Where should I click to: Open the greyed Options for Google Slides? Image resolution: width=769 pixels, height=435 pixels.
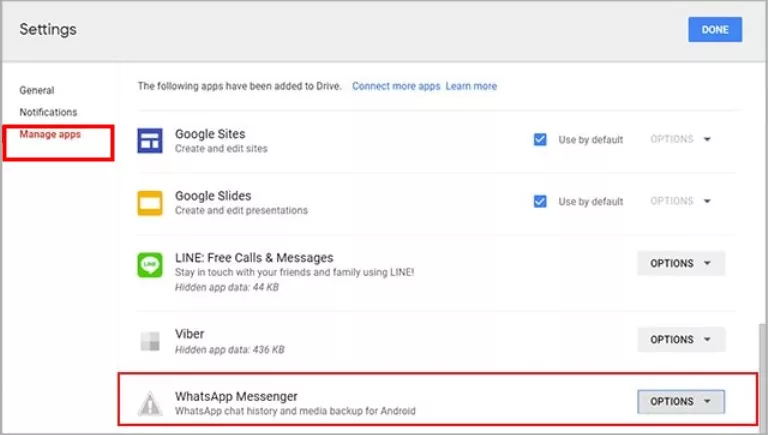(680, 201)
